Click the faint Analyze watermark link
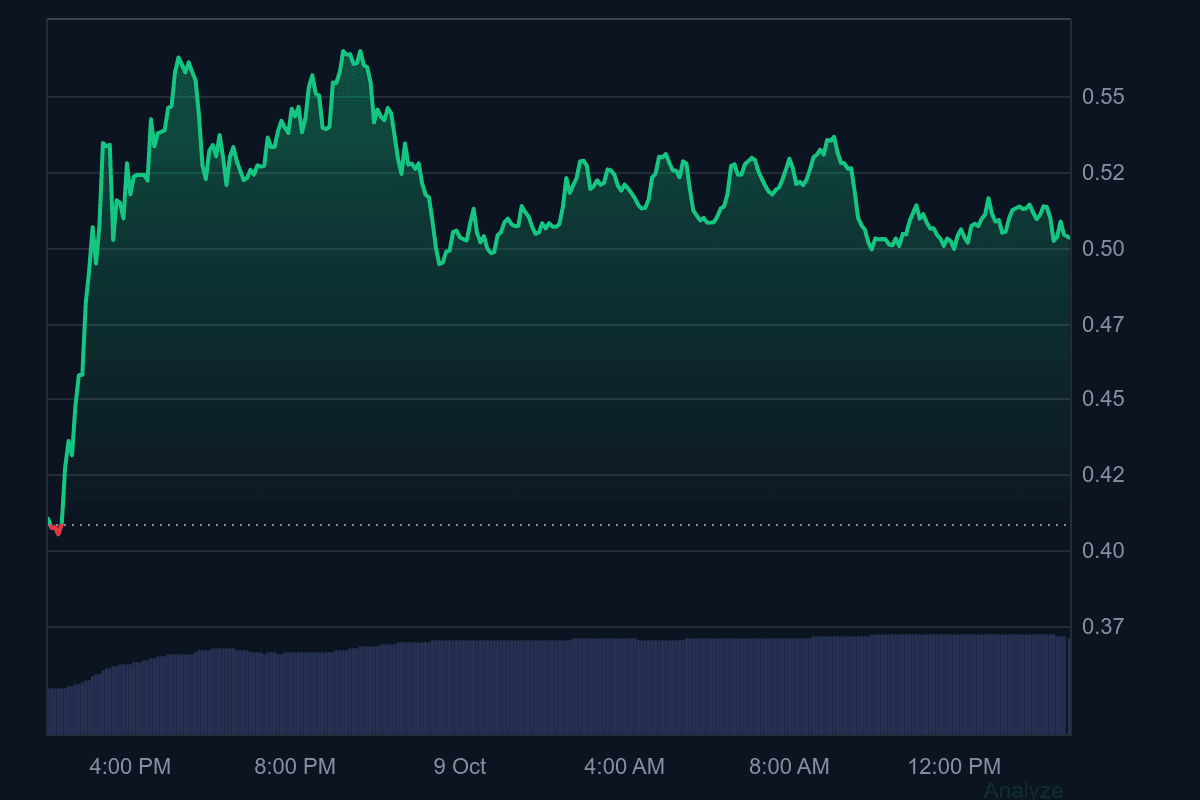The height and width of the screenshot is (800, 1200). 1023,790
